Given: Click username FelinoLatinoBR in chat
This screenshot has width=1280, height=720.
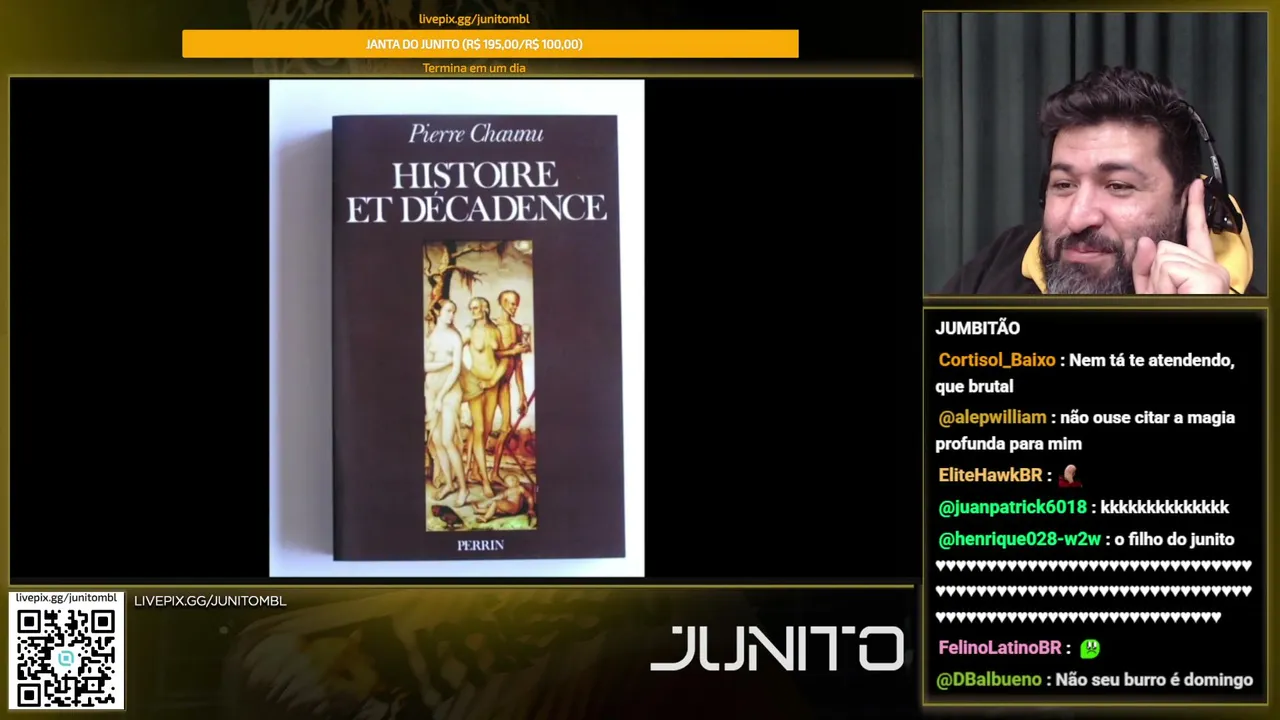Looking at the screenshot, I should [x=1000, y=648].
